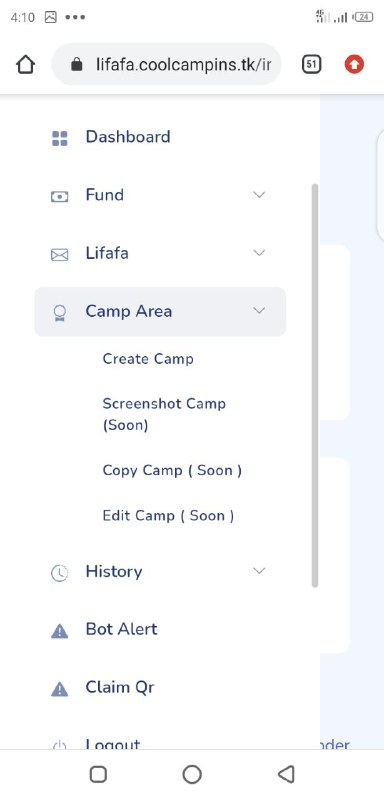The image size is (384, 800).
Task: Expand the Lifafa submenu chevron
Action: (x=260, y=253)
